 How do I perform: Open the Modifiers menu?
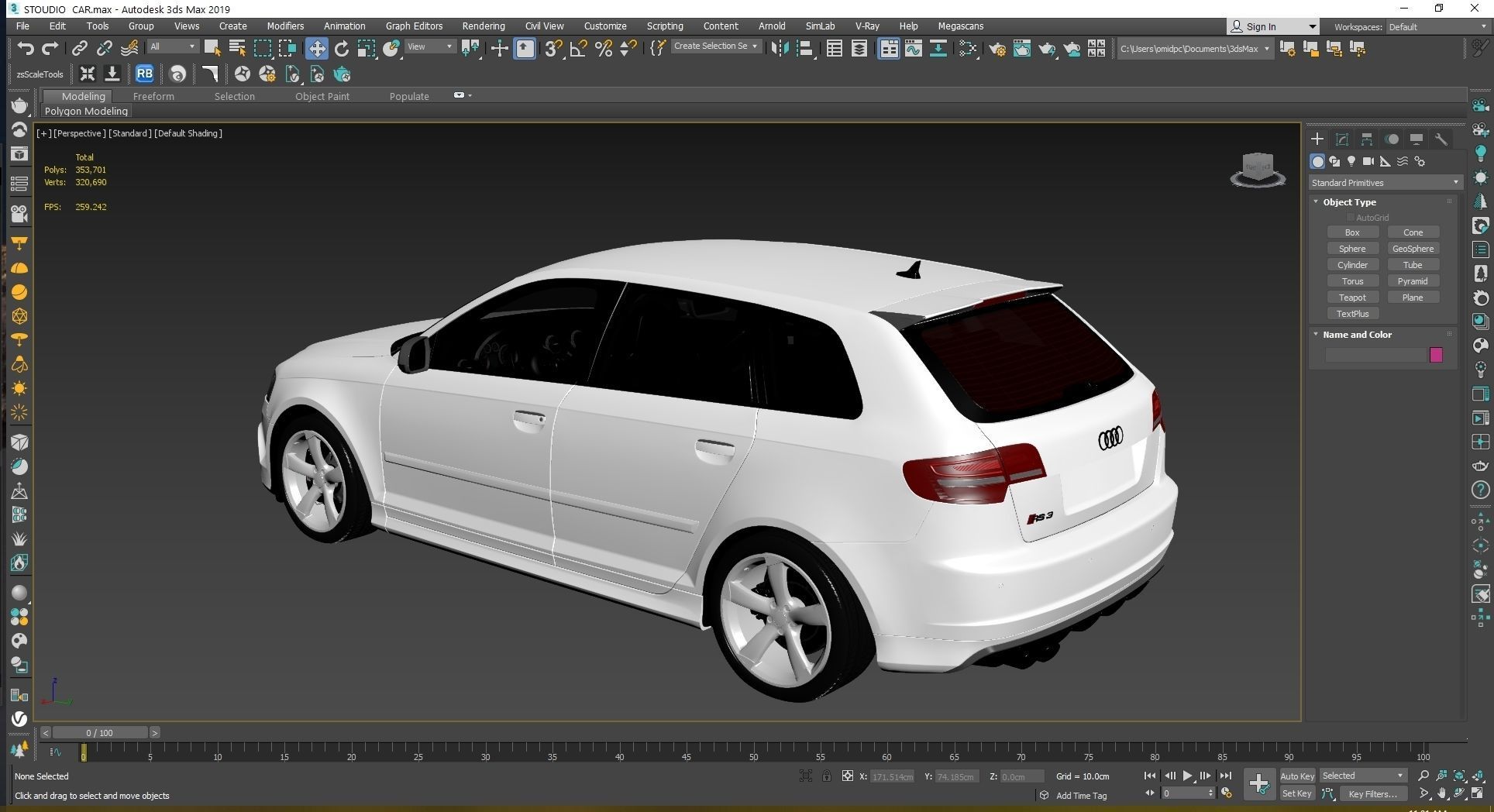click(x=285, y=26)
